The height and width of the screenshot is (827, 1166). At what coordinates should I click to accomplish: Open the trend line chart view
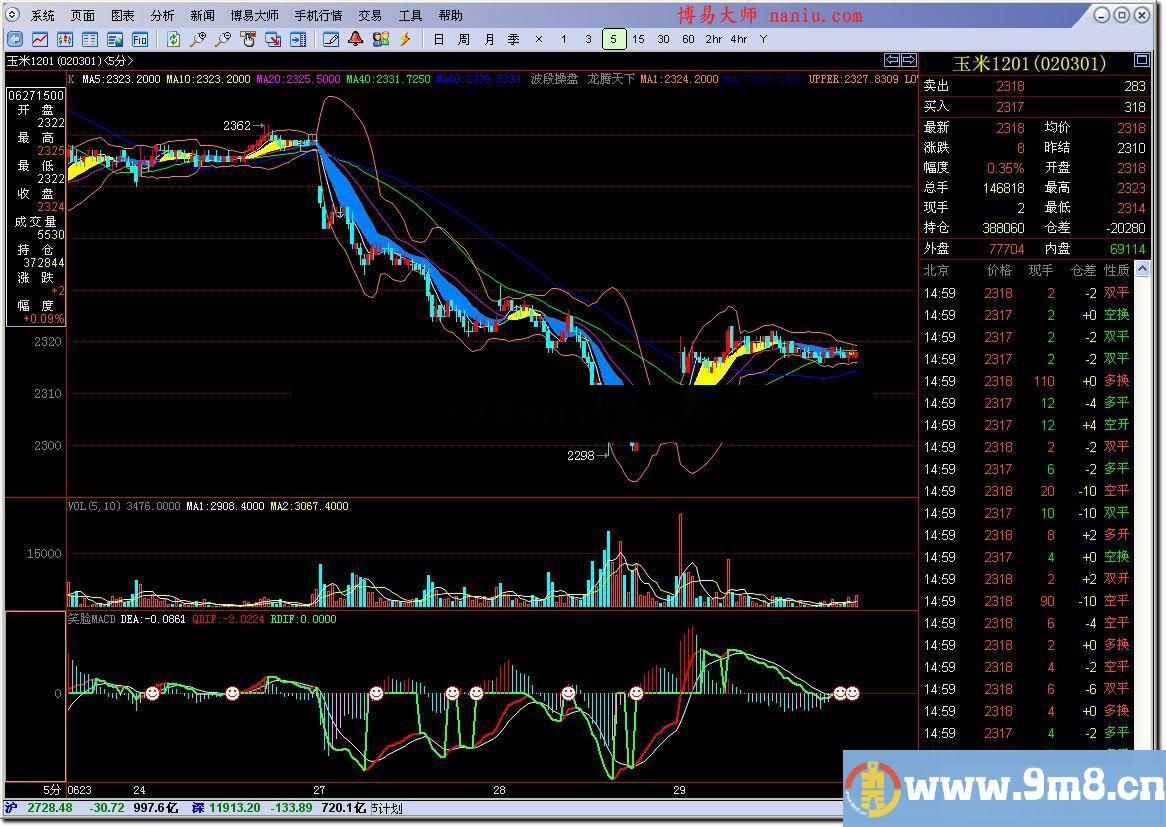click(39, 39)
